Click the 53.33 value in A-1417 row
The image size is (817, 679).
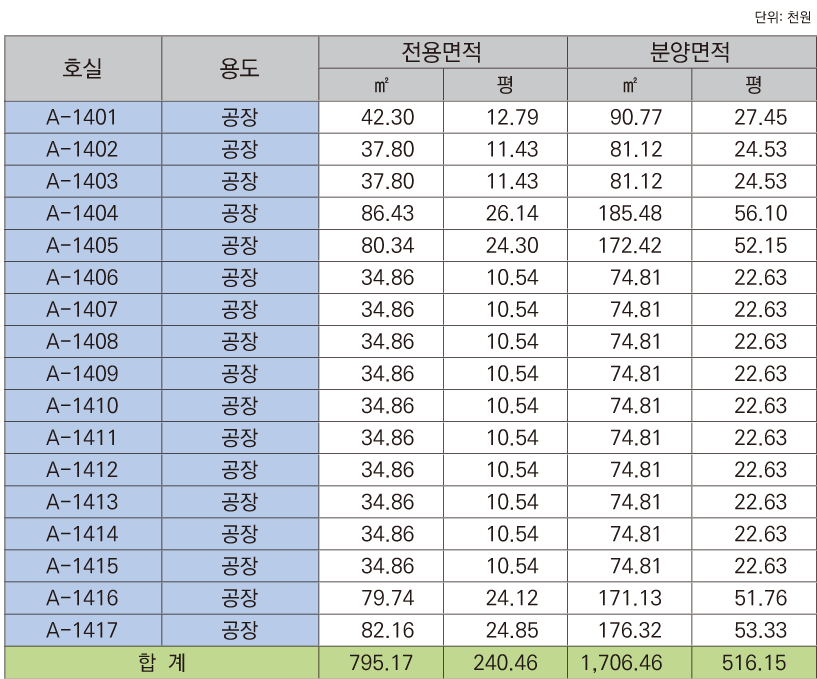click(x=761, y=630)
